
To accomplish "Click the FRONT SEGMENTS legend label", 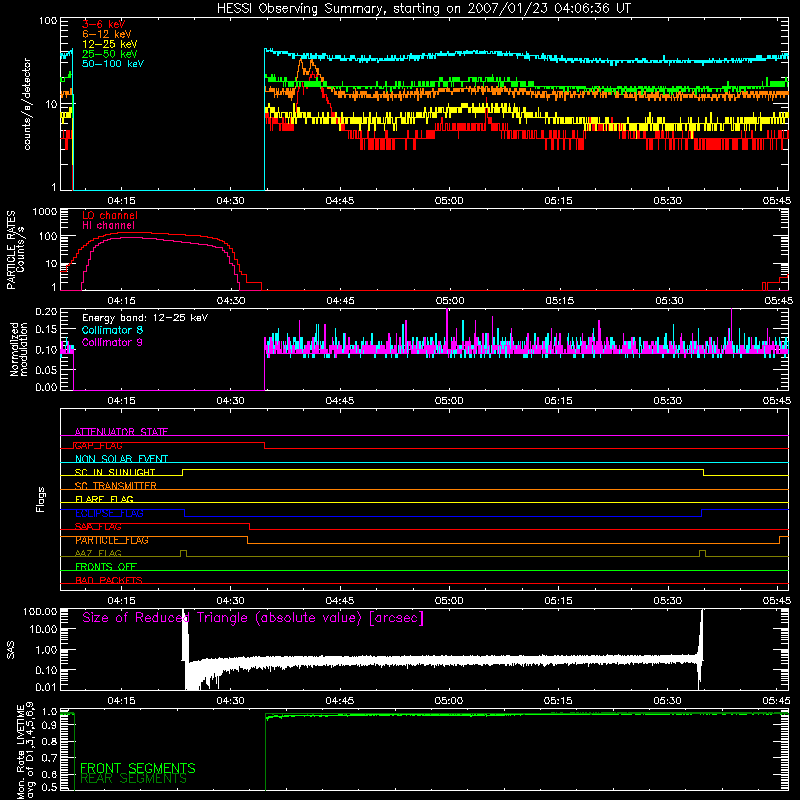I will [x=138, y=768].
